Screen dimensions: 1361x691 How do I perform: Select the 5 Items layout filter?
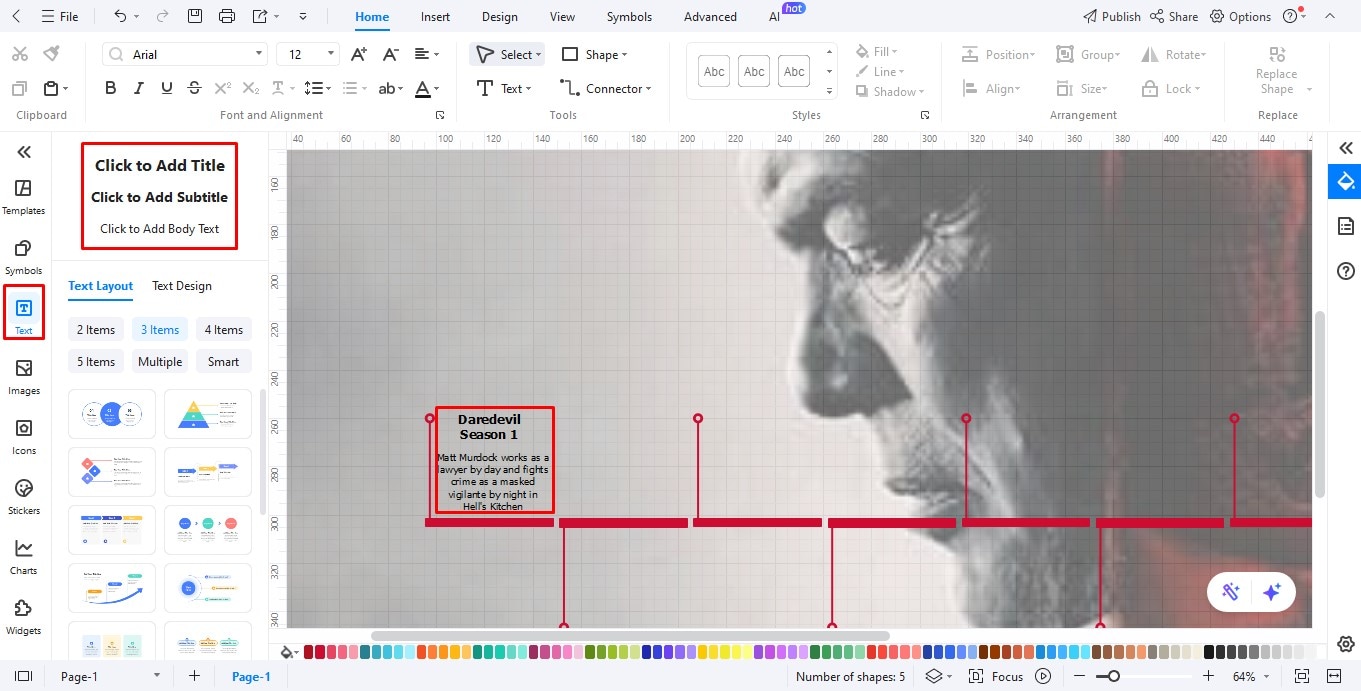coord(96,362)
